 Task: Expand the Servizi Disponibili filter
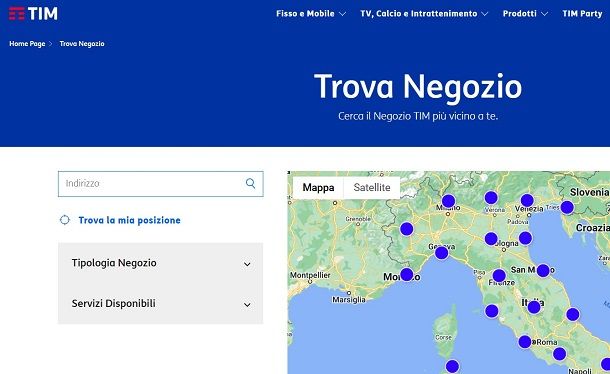pos(161,304)
